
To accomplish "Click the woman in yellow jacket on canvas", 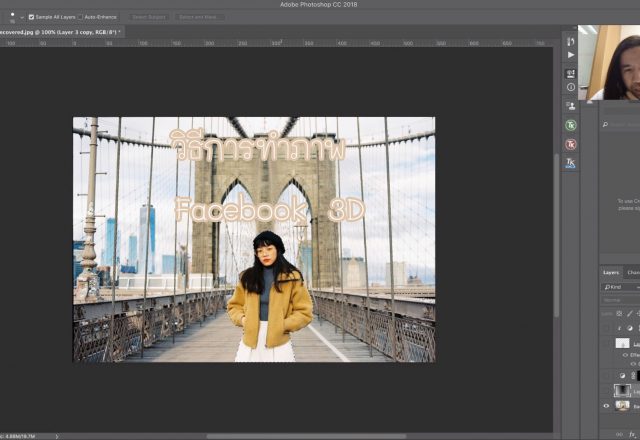I will (268, 298).
